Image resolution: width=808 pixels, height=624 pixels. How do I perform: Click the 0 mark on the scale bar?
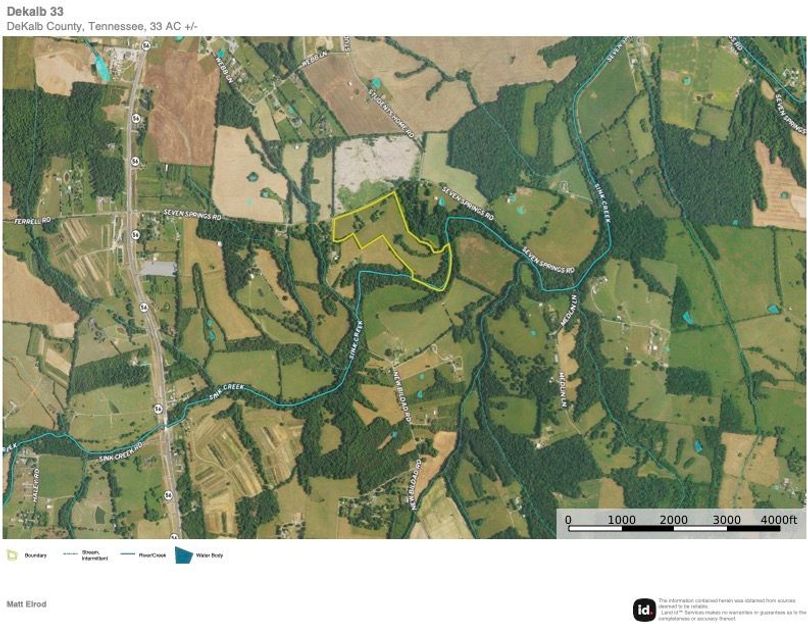click(x=568, y=520)
